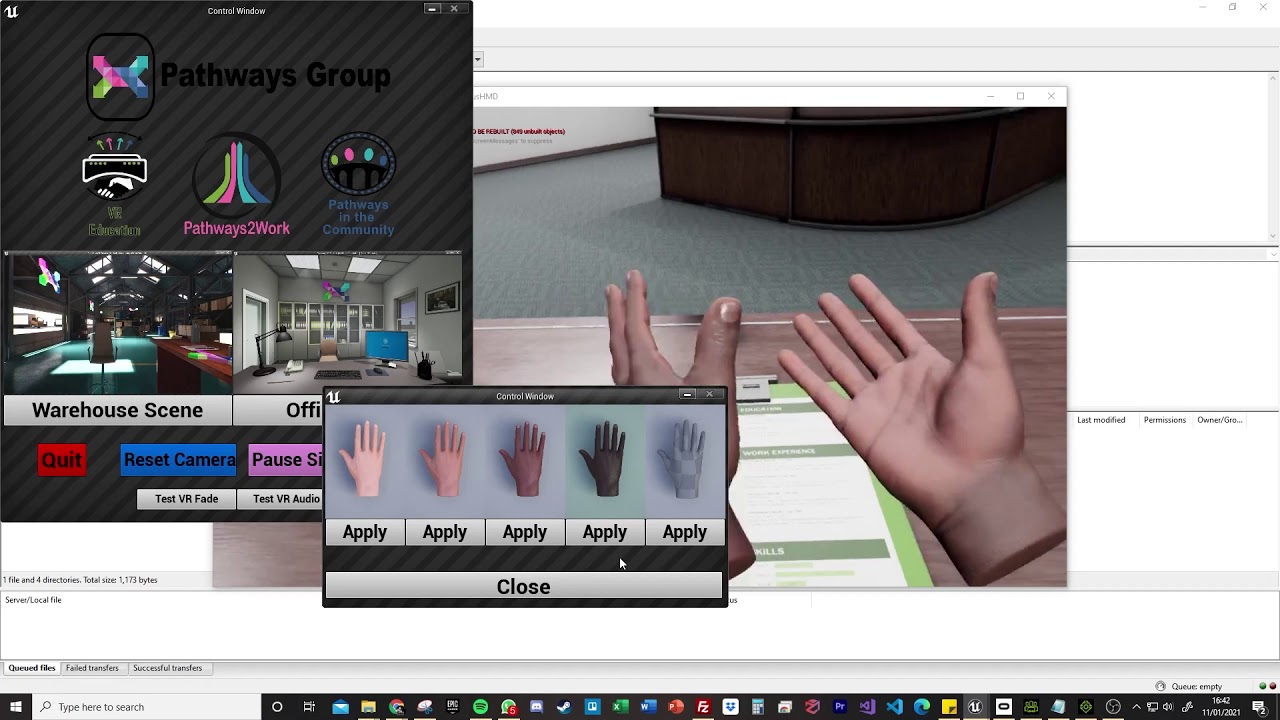Open Google Chrome from the taskbar
The width and height of the screenshot is (1280, 720).
coord(397,707)
